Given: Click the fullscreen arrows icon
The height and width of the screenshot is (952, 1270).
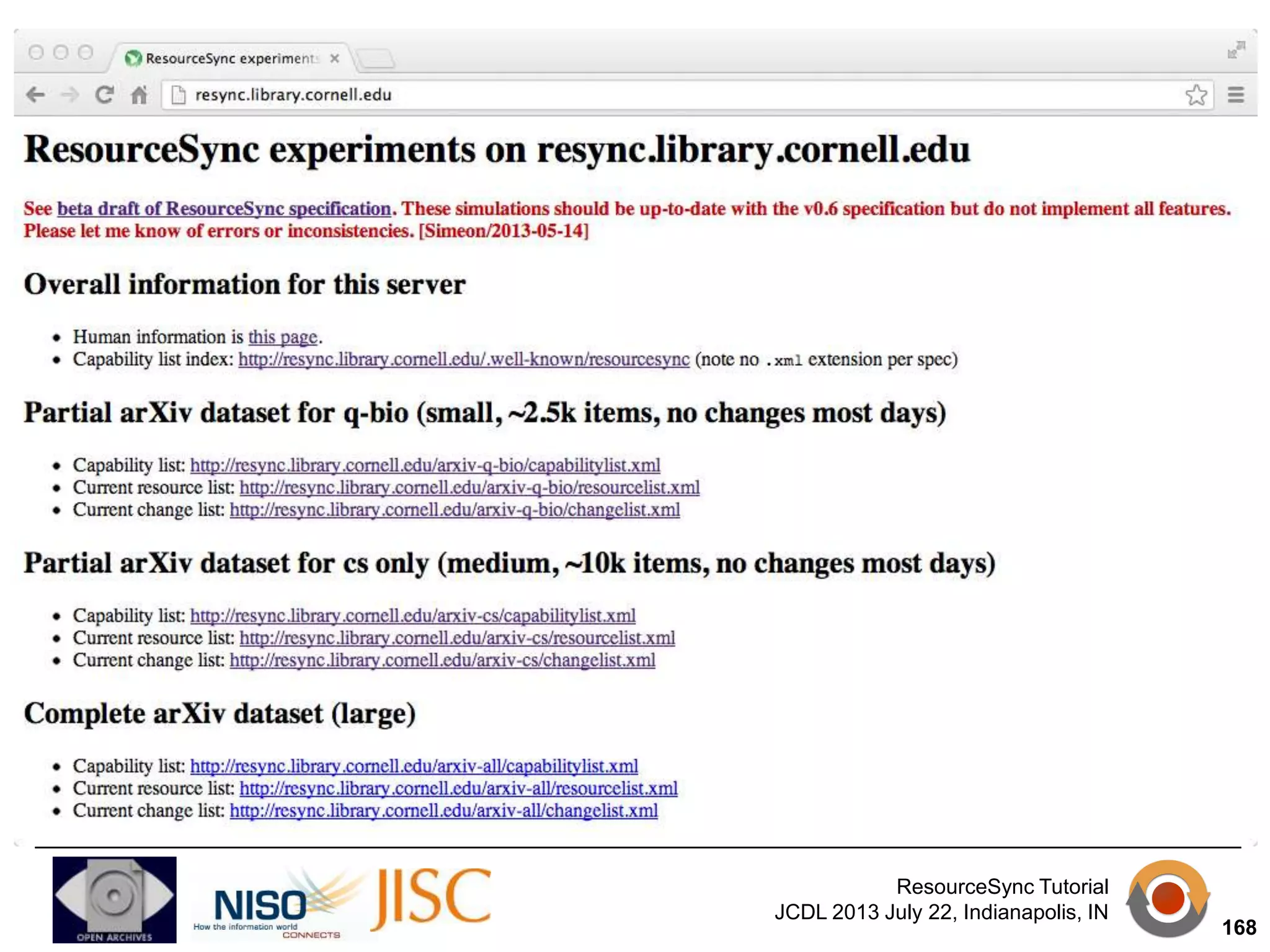Looking at the screenshot, I should [1236, 50].
